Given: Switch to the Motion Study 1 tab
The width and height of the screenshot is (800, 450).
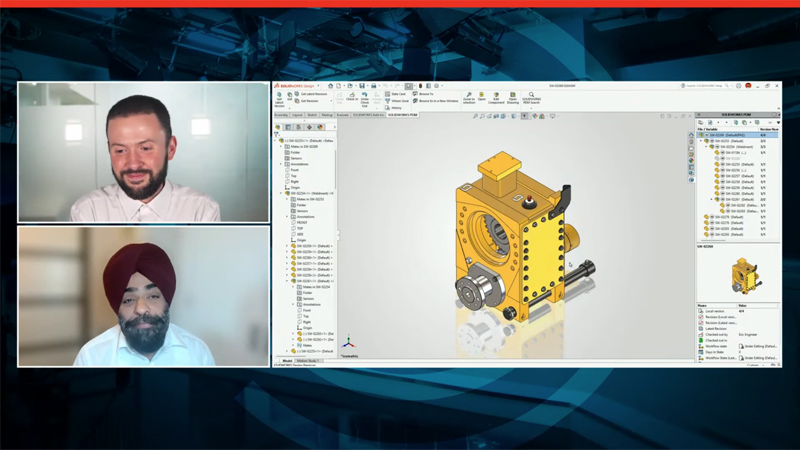Looking at the screenshot, I should (x=308, y=360).
